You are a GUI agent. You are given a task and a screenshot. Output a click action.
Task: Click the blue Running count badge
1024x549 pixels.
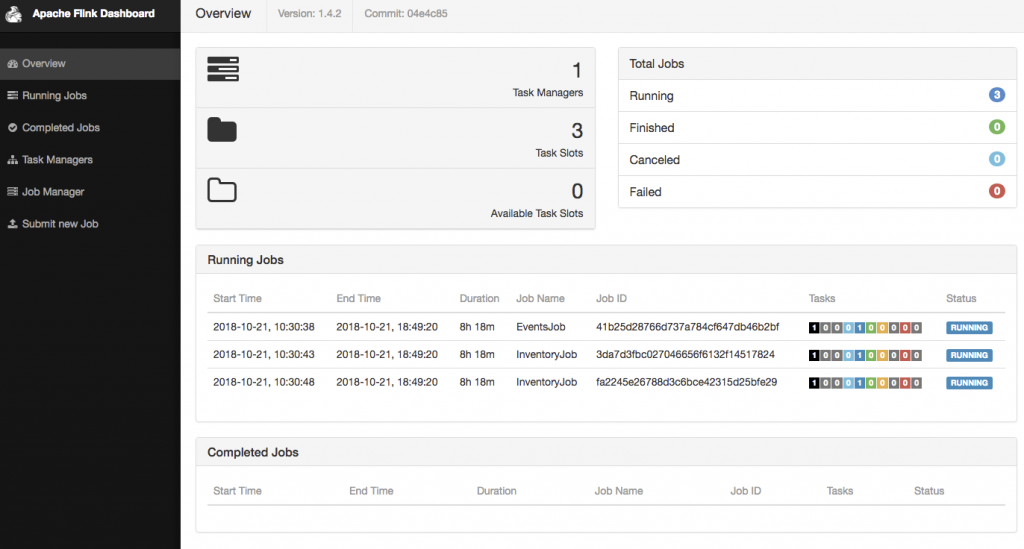pos(997,95)
